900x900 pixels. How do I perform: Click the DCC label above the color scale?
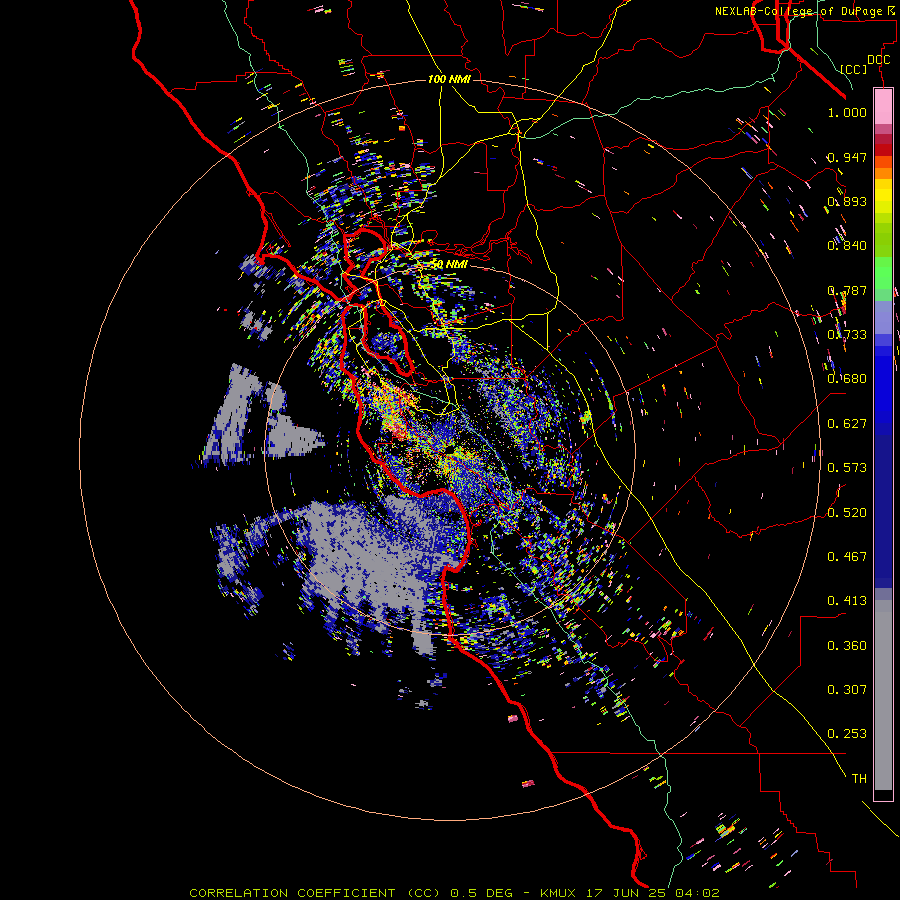[x=878, y=60]
